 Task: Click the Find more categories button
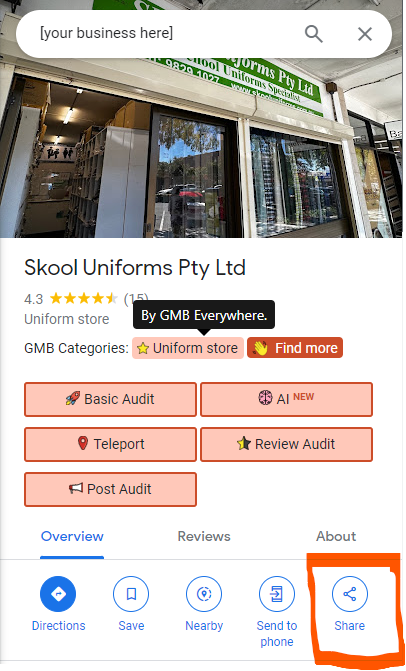click(295, 348)
